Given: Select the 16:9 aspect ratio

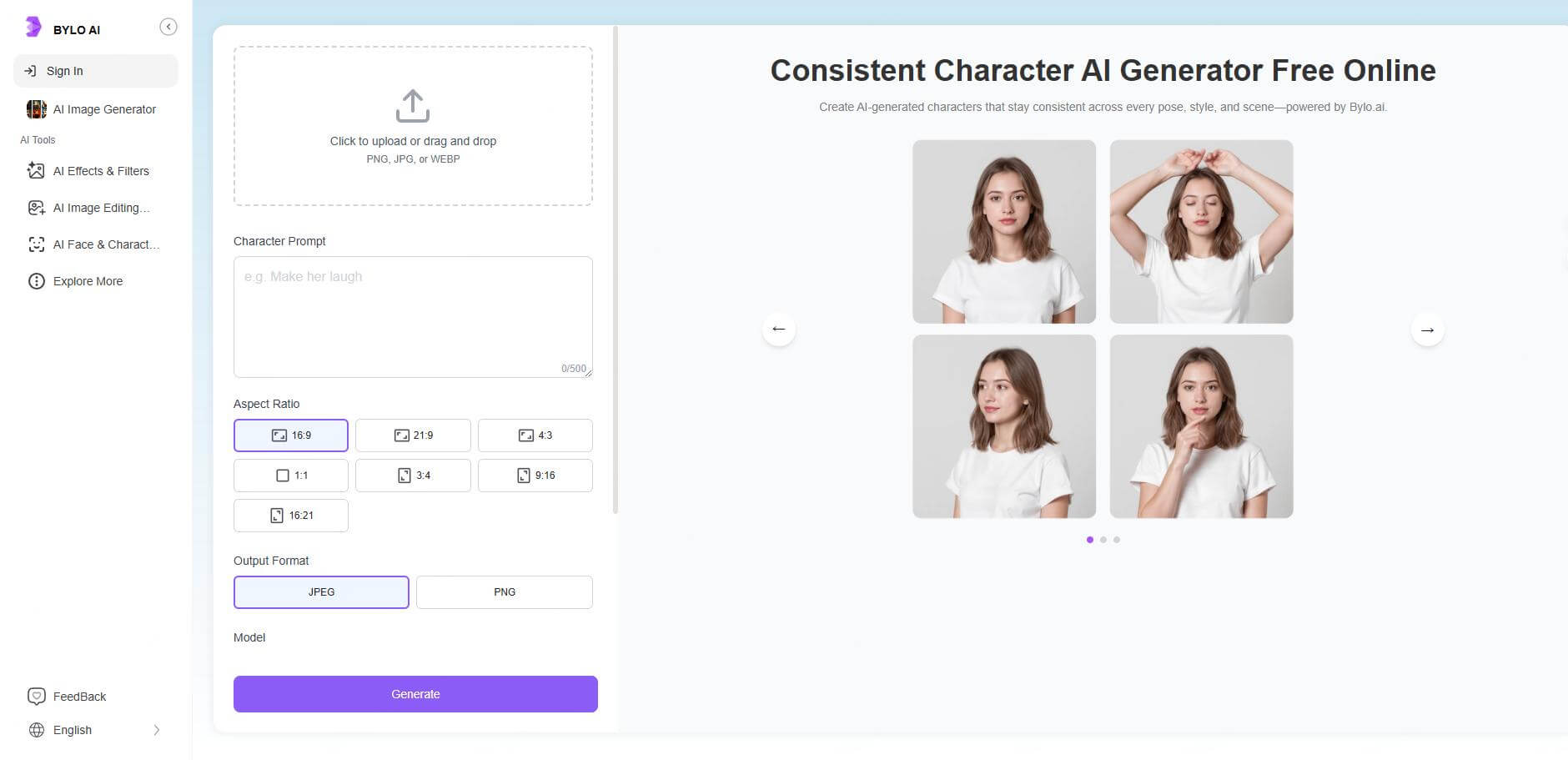Looking at the screenshot, I should (x=291, y=435).
